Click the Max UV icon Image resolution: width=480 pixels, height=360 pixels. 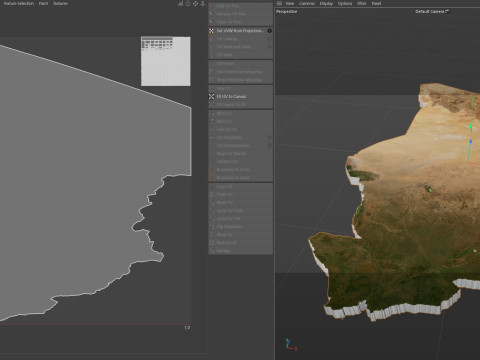tap(211, 88)
